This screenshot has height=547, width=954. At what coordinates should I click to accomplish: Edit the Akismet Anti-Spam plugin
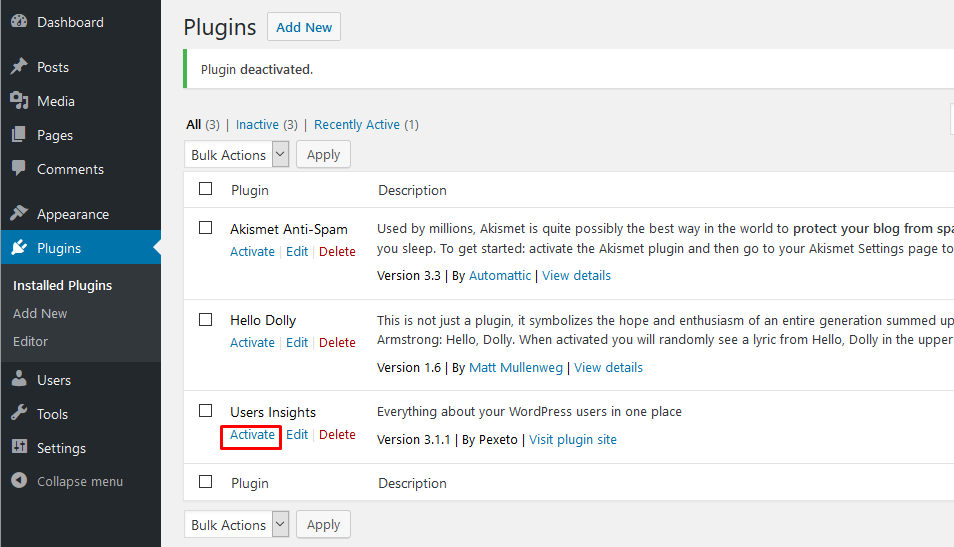pyautogui.click(x=297, y=252)
